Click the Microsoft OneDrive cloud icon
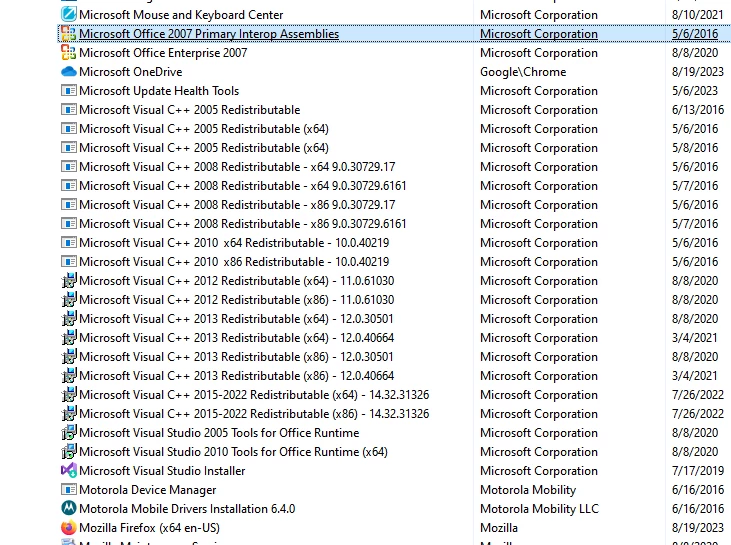This screenshot has width=731, height=545. point(69,72)
